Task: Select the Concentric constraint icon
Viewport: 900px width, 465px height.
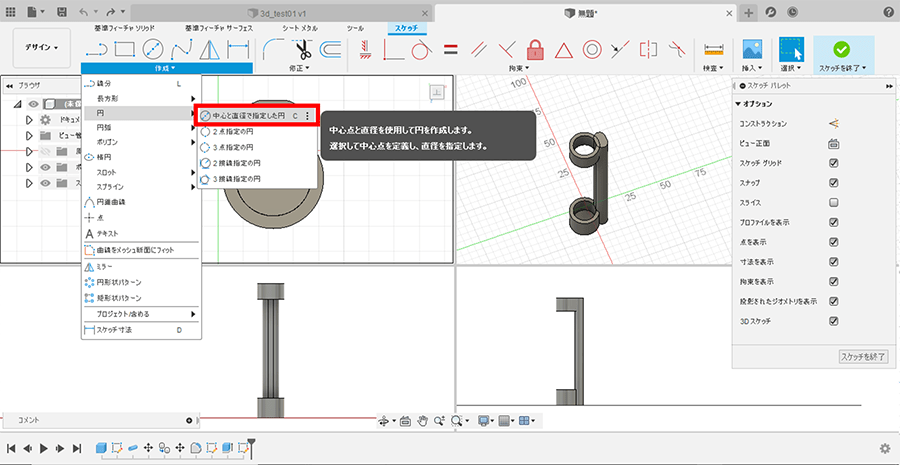Action: click(592, 48)
